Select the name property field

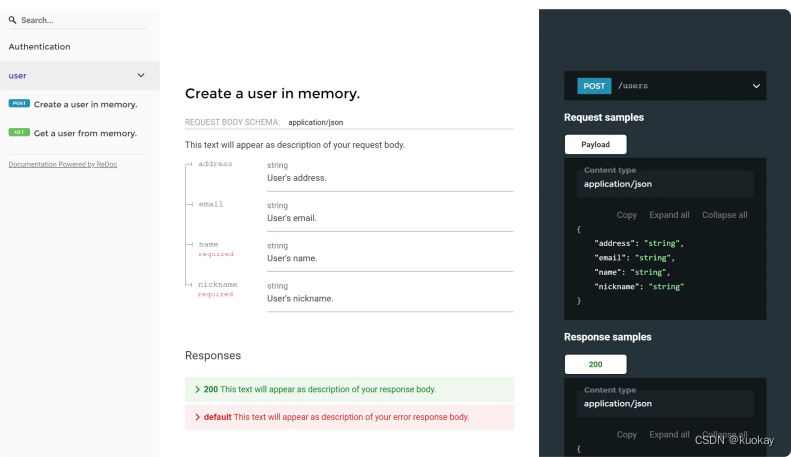pyautogui.click(x=208, y=245)
